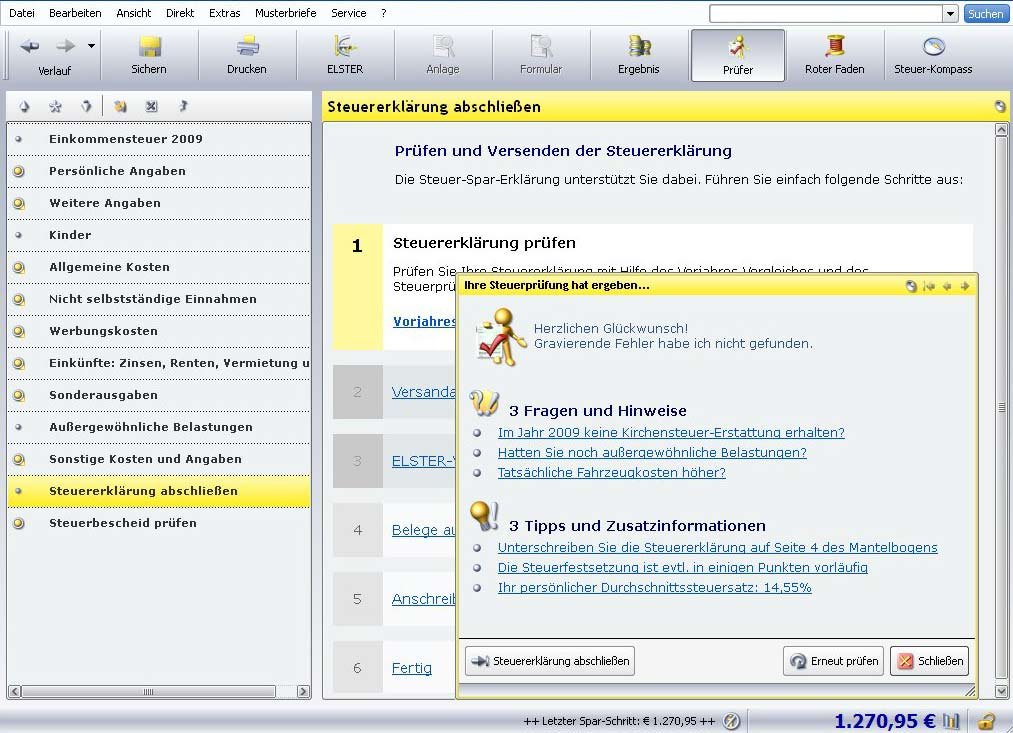Open the Musterbriefe menu

[286, 13]
